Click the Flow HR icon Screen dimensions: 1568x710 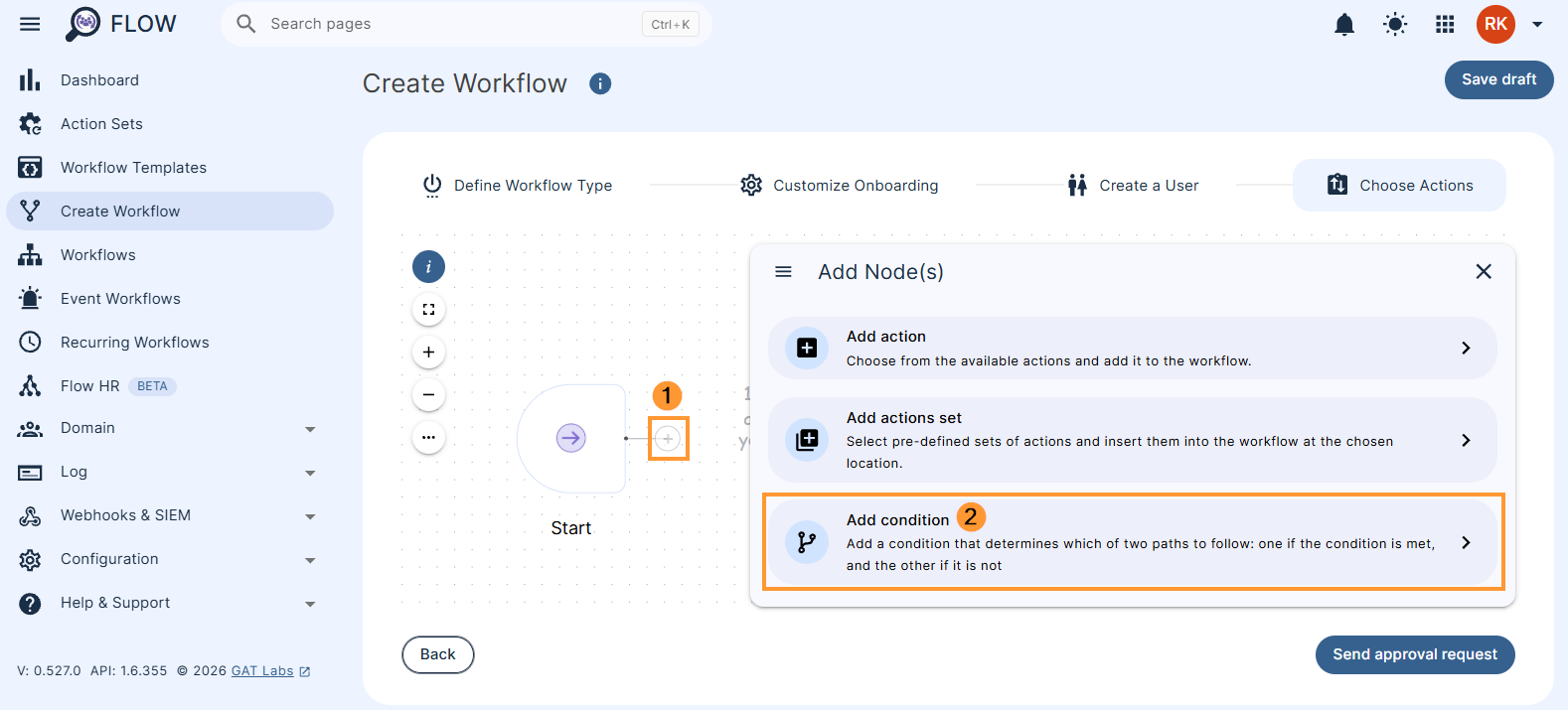pos(30,385)
